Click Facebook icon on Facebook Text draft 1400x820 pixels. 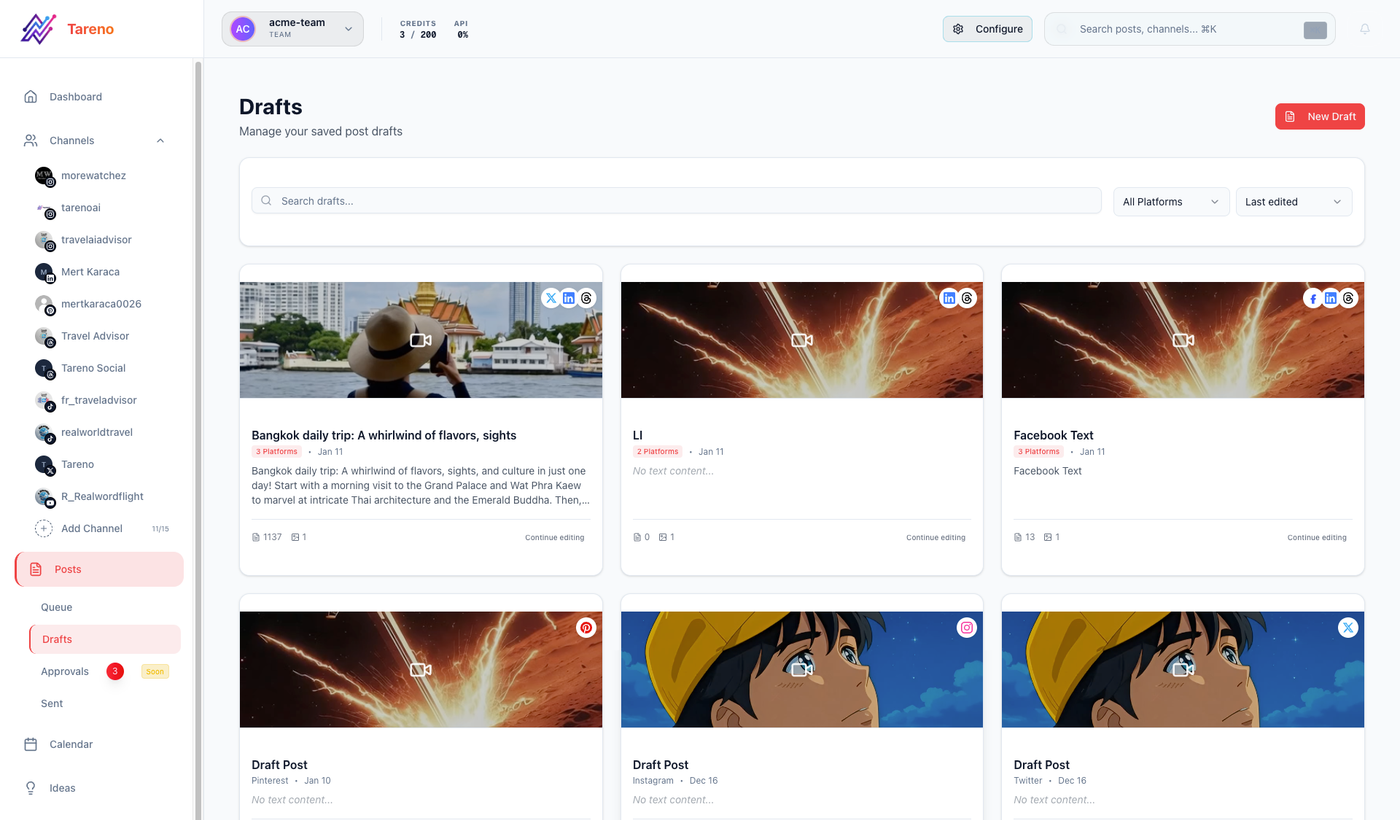pyautogui.click(x=1313, y=298)
